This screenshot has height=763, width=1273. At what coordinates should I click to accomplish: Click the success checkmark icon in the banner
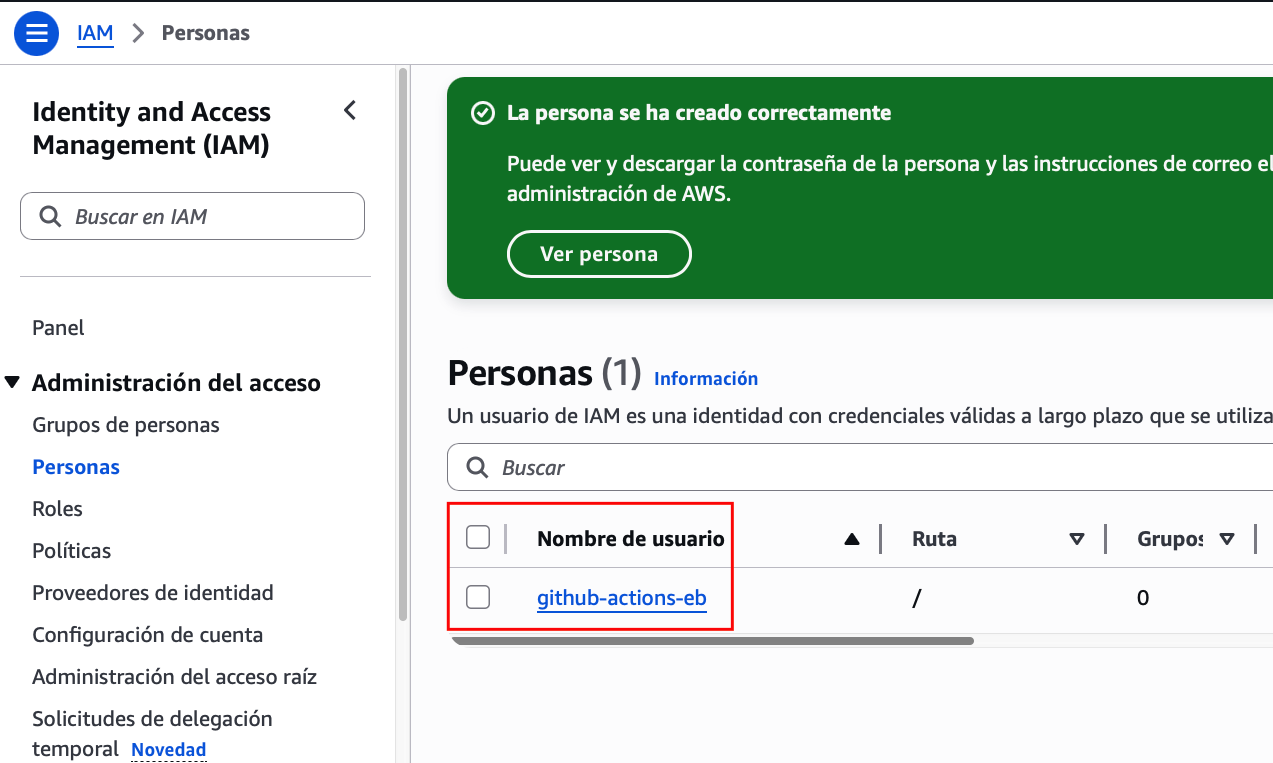[x=482, y=113]
